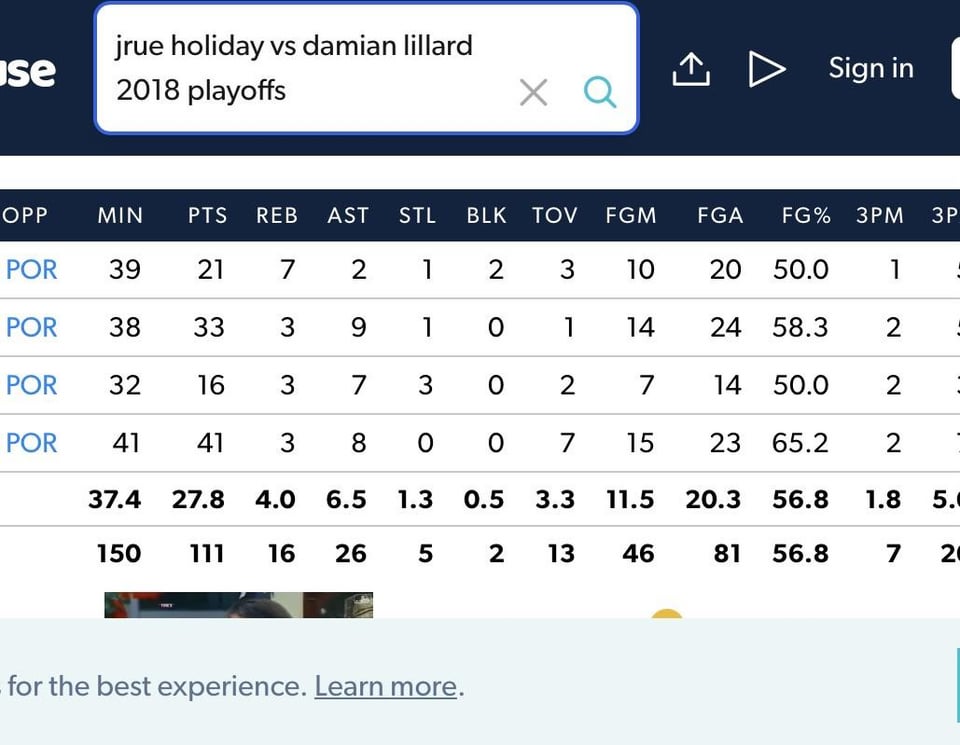Open the video thumbnail below the table
Screen dimensions: 960x745
[x=238, y=605]
